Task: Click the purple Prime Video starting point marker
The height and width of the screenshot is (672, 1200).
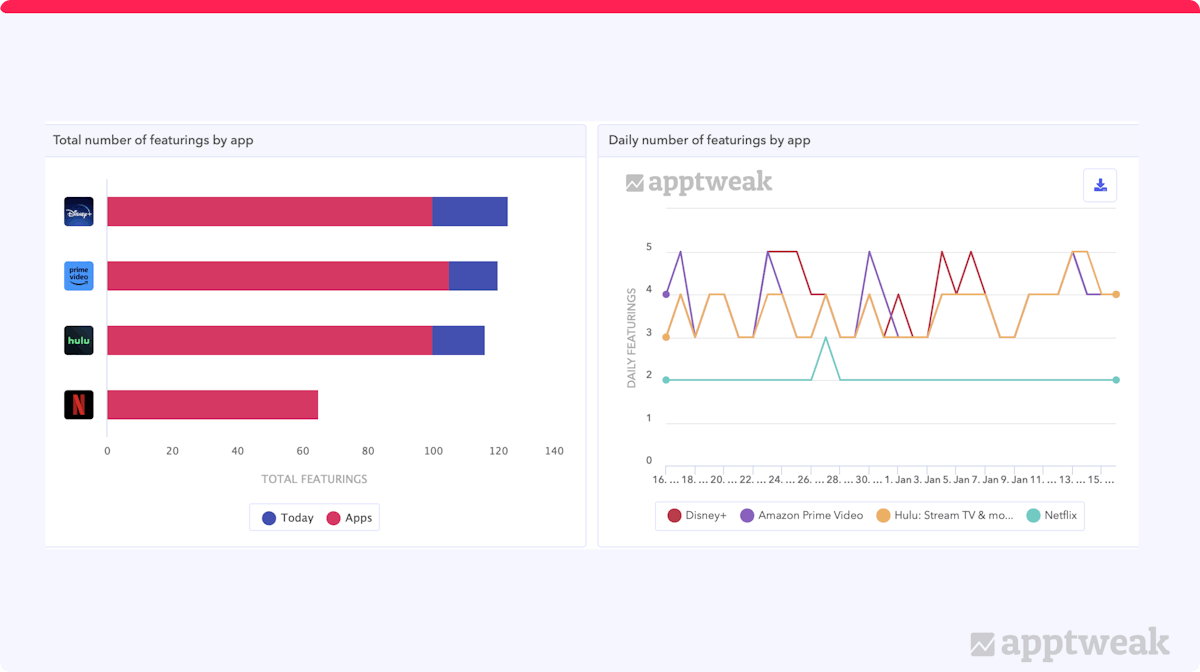Action: pyautogui.click(x=666, y=294)
